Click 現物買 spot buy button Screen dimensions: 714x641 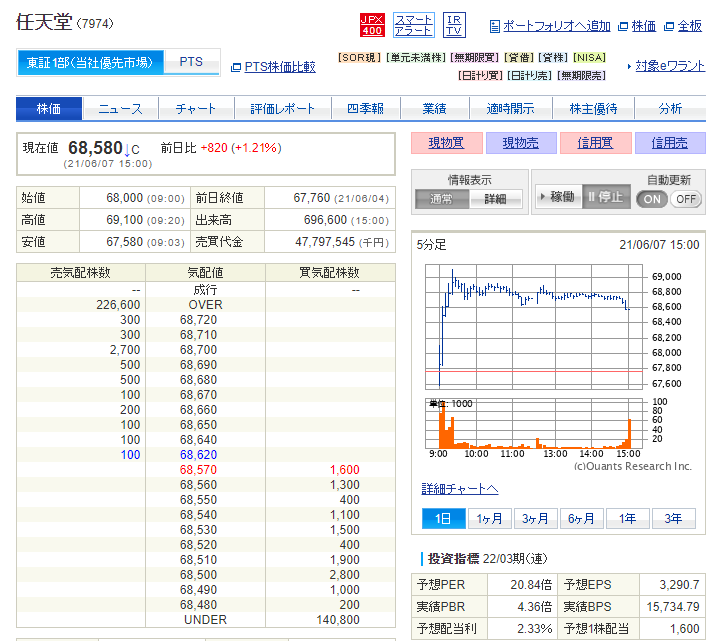pos(446,143)
